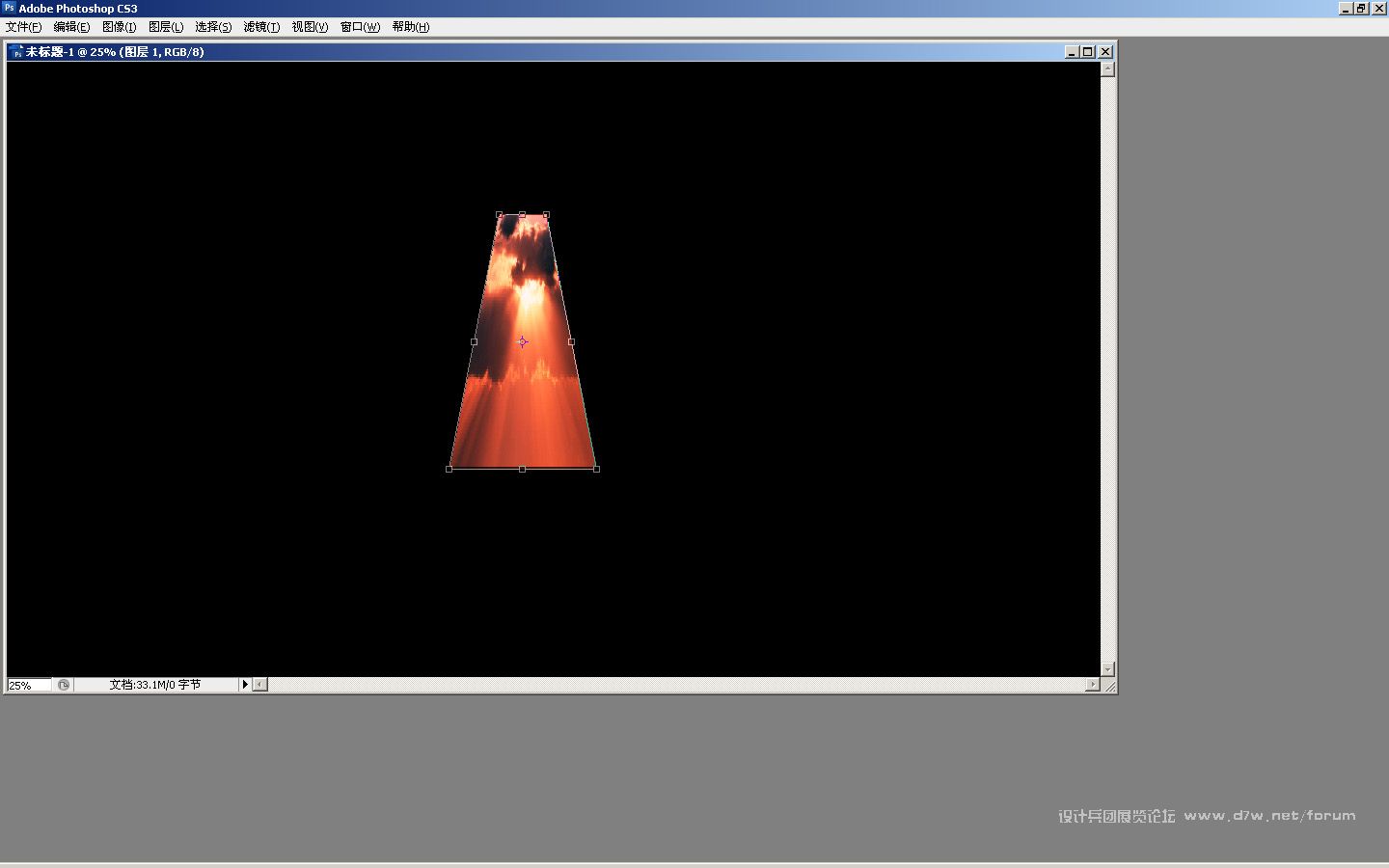Click the middle-left transform handle
This screenshot has height=868, width=1389.
(474, 341)
